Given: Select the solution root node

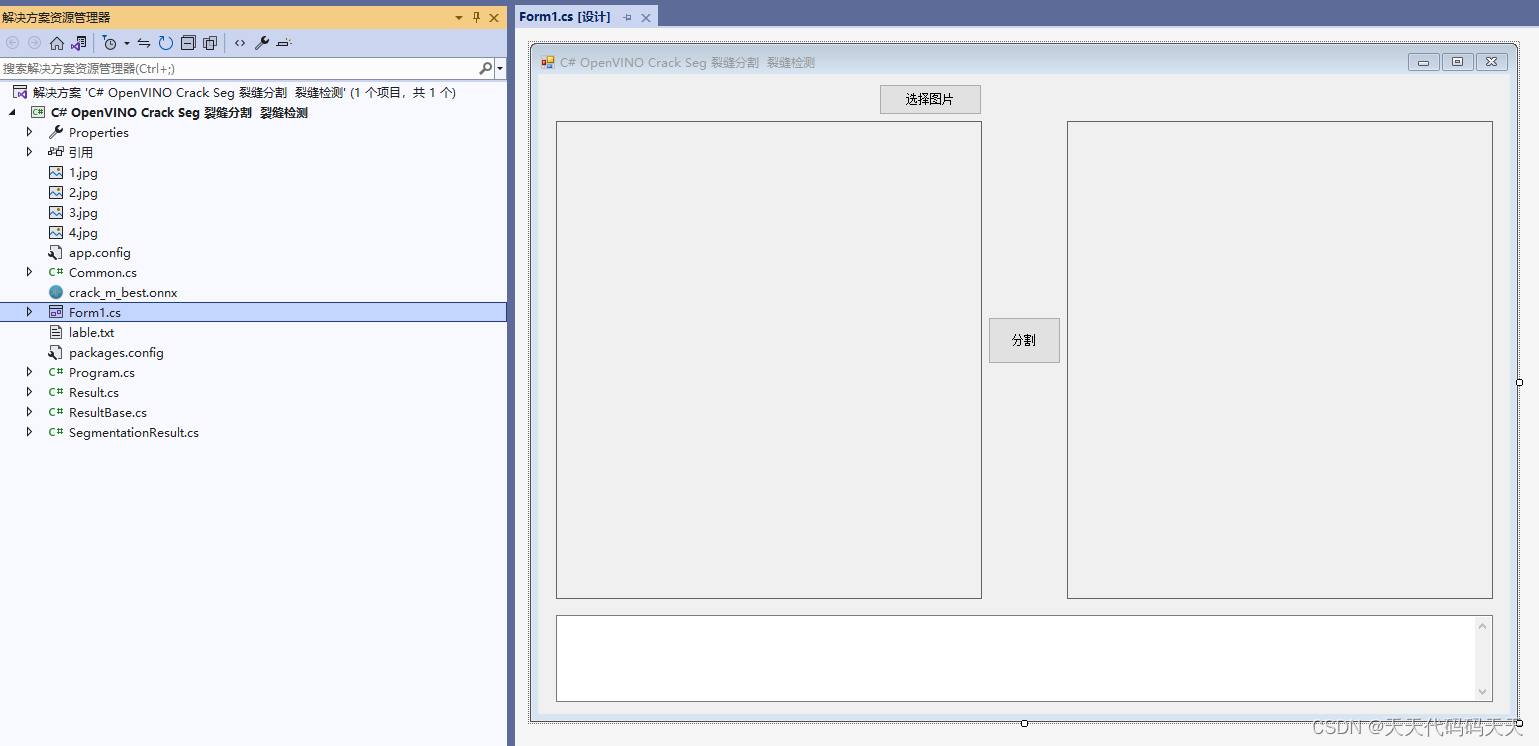Looking at the screenshot, I should 244,92.
